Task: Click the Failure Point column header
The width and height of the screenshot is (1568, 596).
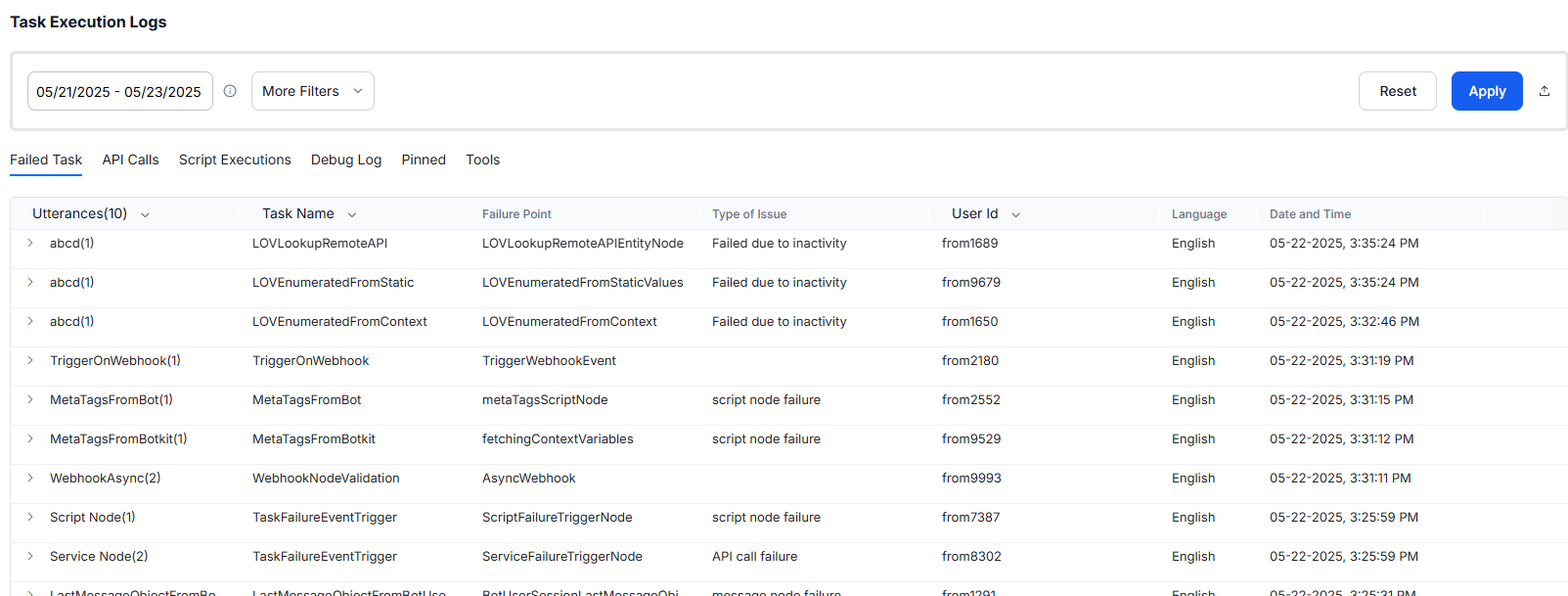Action: (x=516, y=214)
